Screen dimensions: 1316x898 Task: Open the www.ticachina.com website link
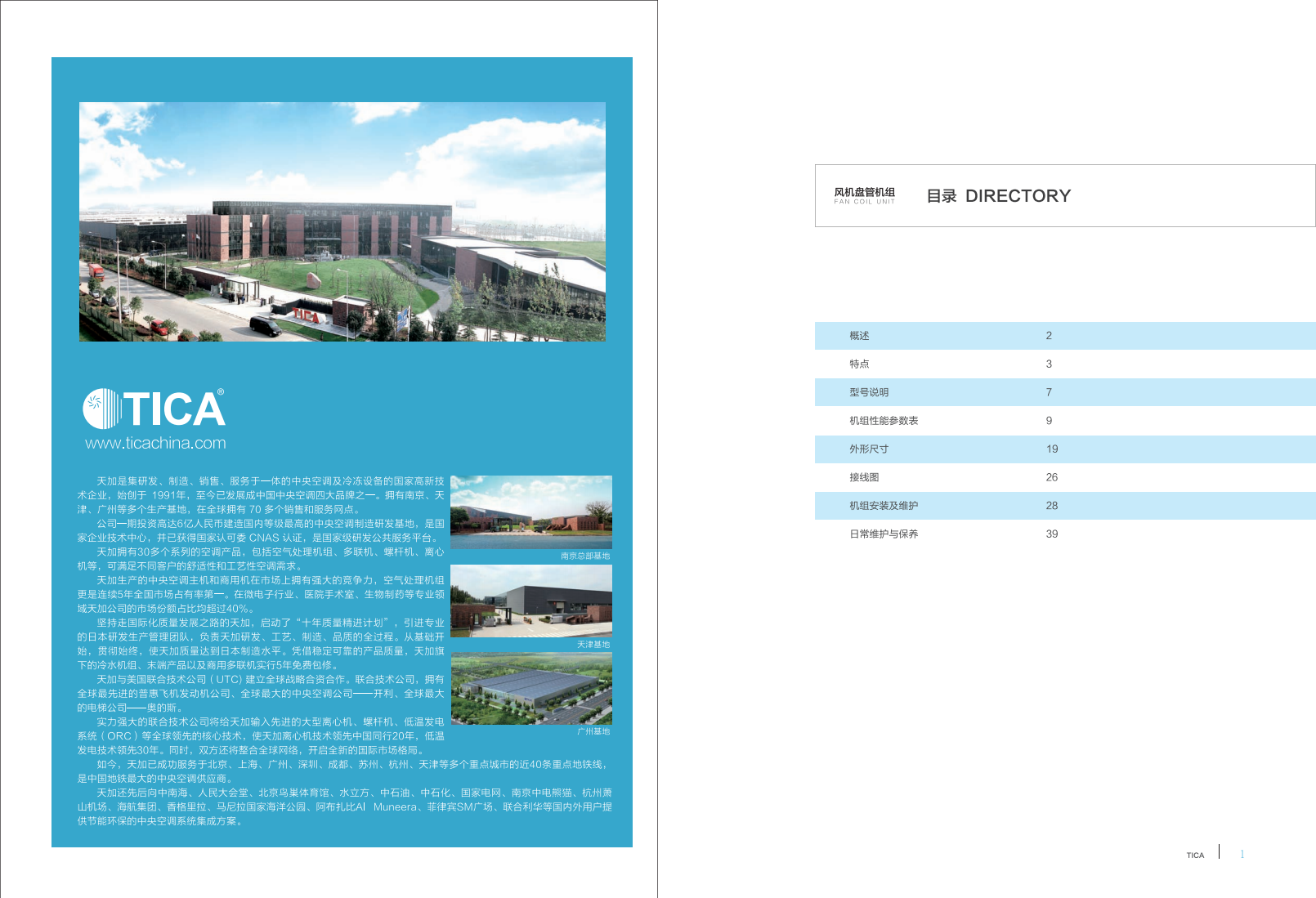[155, 443]
